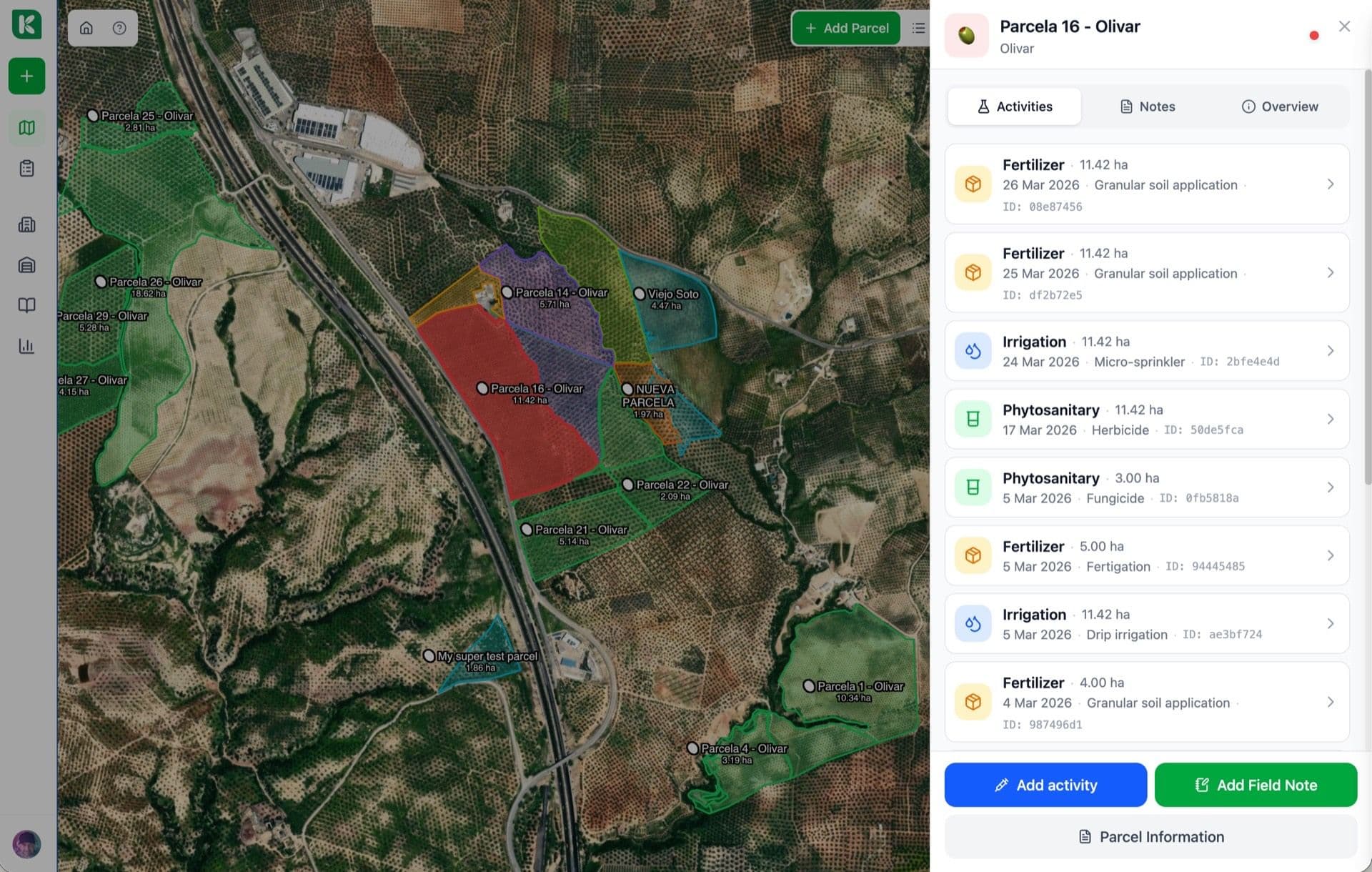Switch to the Notes tab

coord(1146,106)
